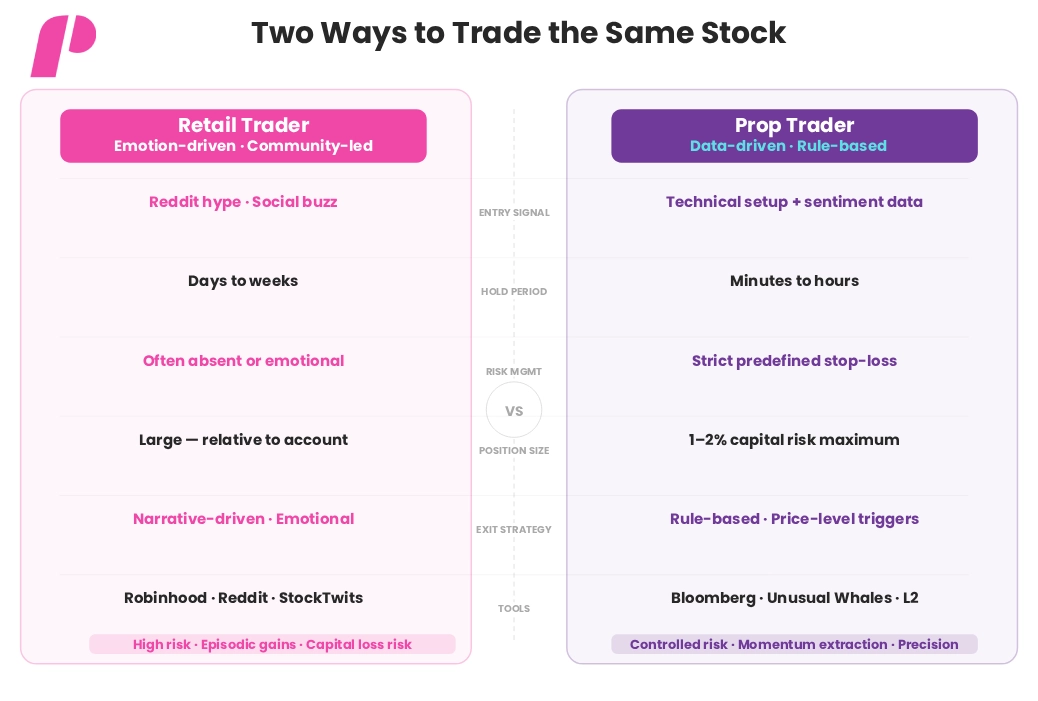Click Reddit hype Social buzz text
The image size is (1038, 701).
point(243,202)
